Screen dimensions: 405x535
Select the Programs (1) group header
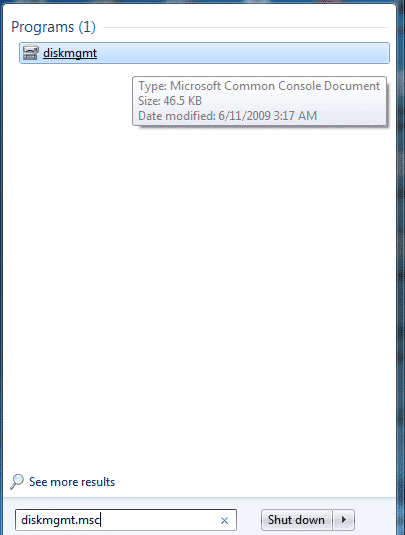coord(54,27)
